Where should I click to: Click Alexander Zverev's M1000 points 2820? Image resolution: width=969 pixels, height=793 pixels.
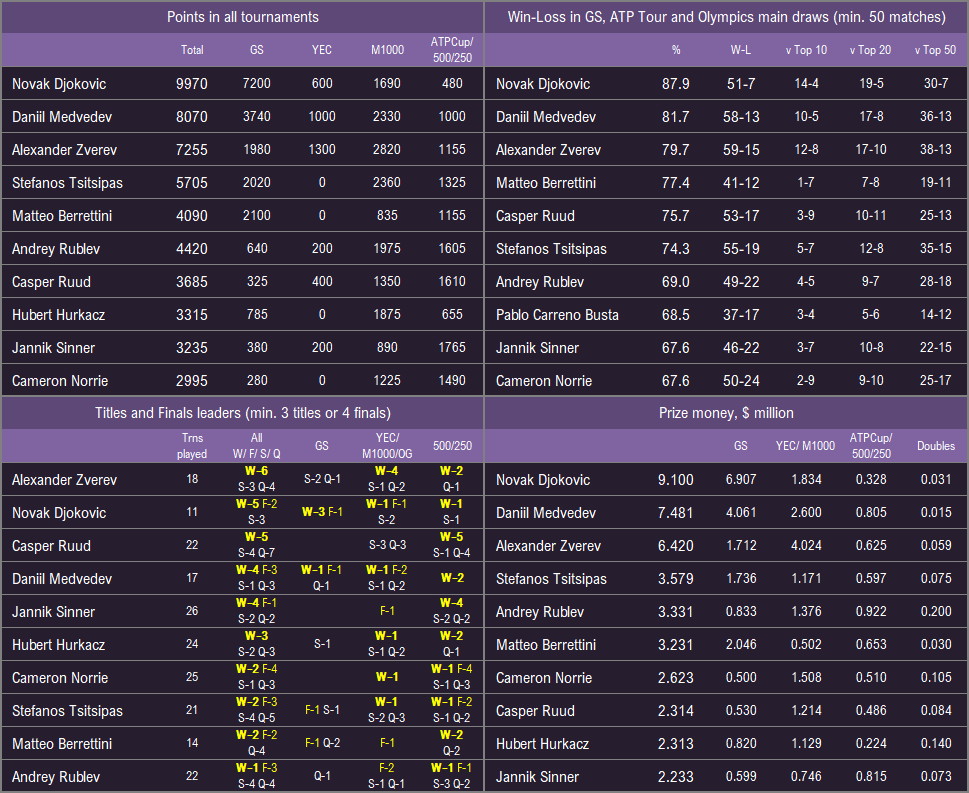[x=387, y=150]
